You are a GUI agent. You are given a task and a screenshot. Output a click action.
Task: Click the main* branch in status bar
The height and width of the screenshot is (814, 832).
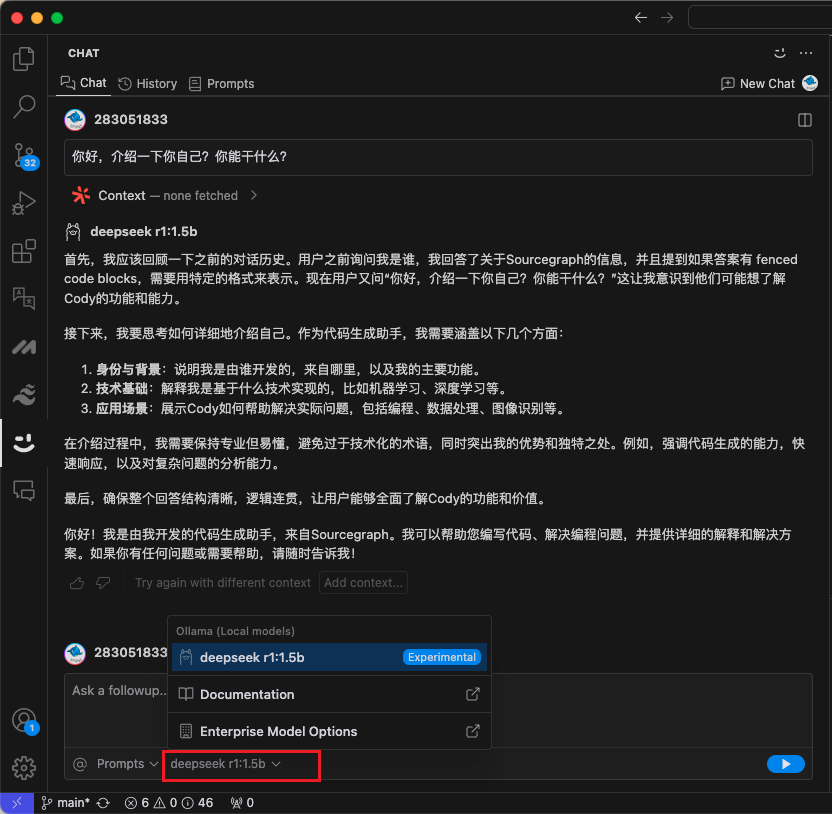pyautogui.click(x=66, y=803)
